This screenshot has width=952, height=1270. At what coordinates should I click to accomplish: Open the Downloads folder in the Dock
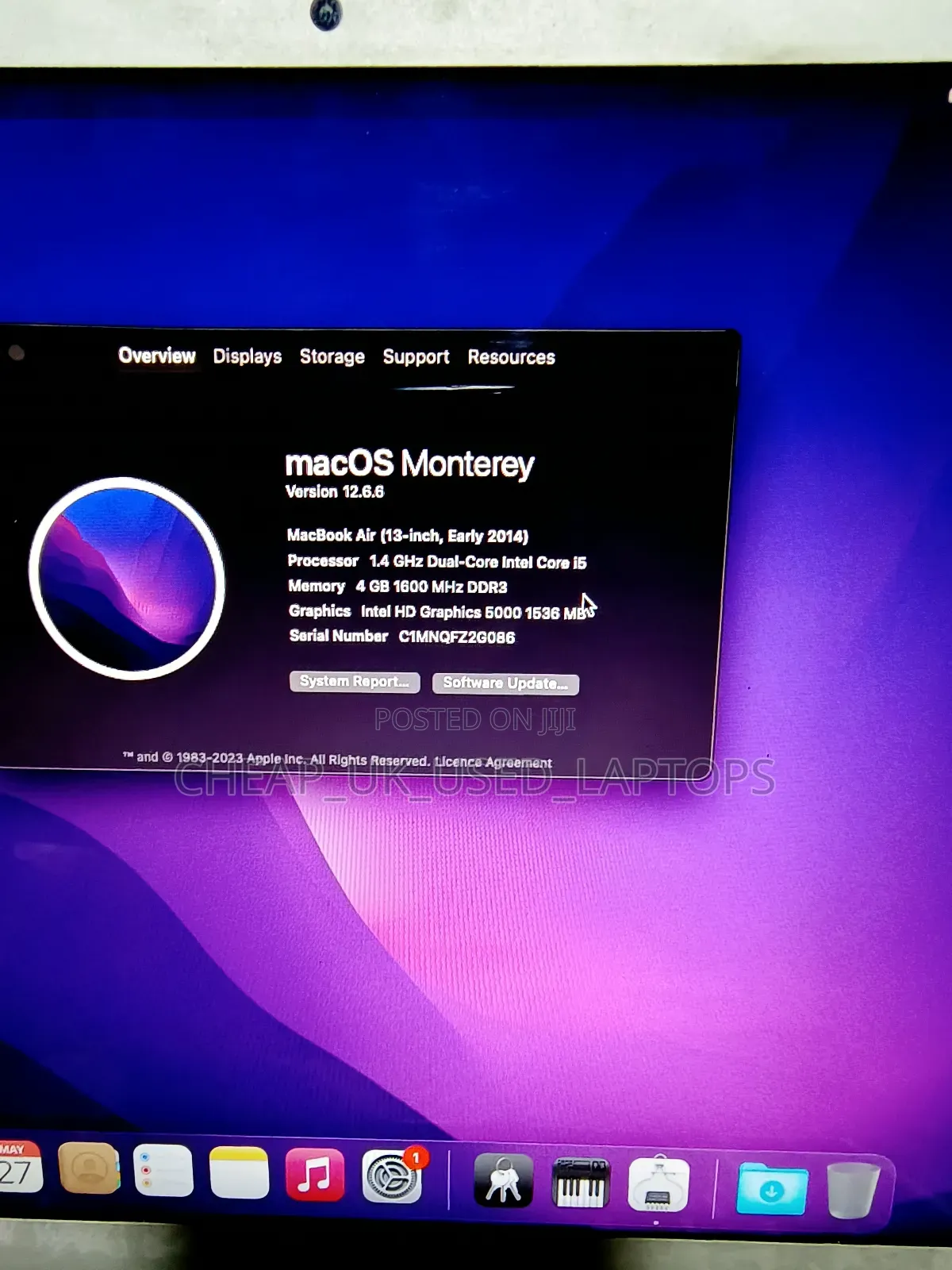[x=772, y=1189]
